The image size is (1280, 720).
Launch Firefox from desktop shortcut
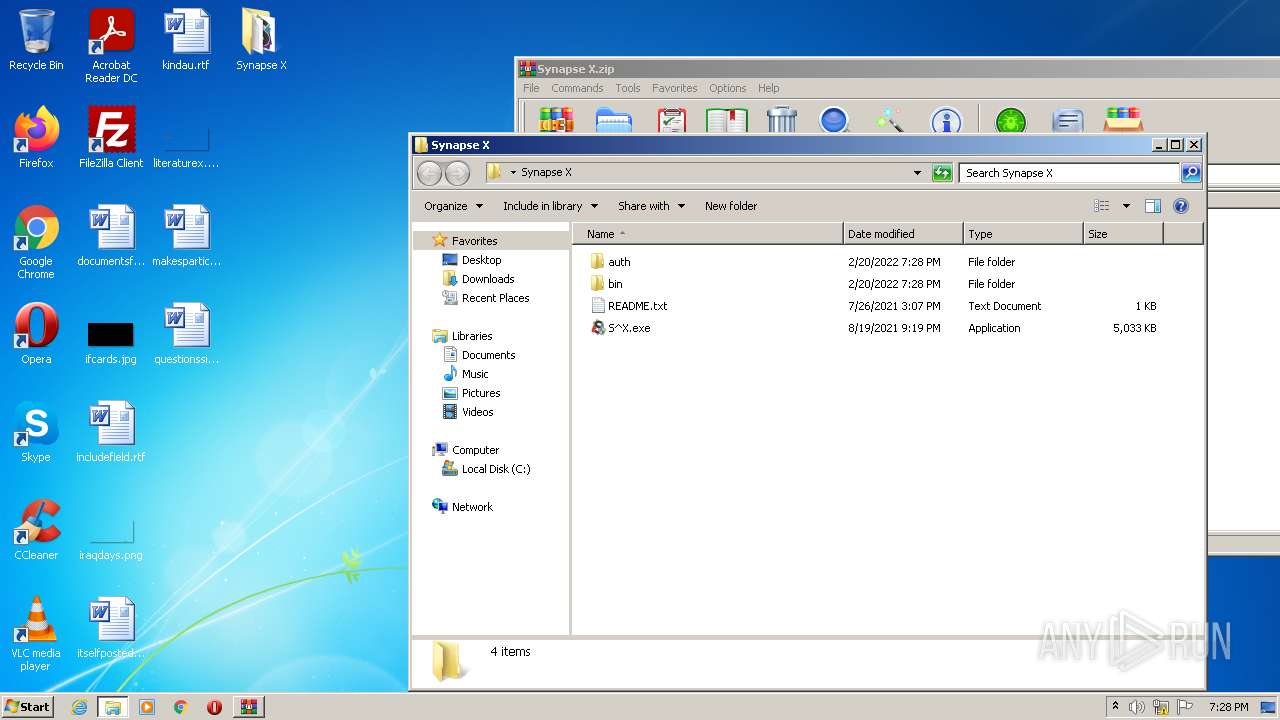(x=36, y=138)
